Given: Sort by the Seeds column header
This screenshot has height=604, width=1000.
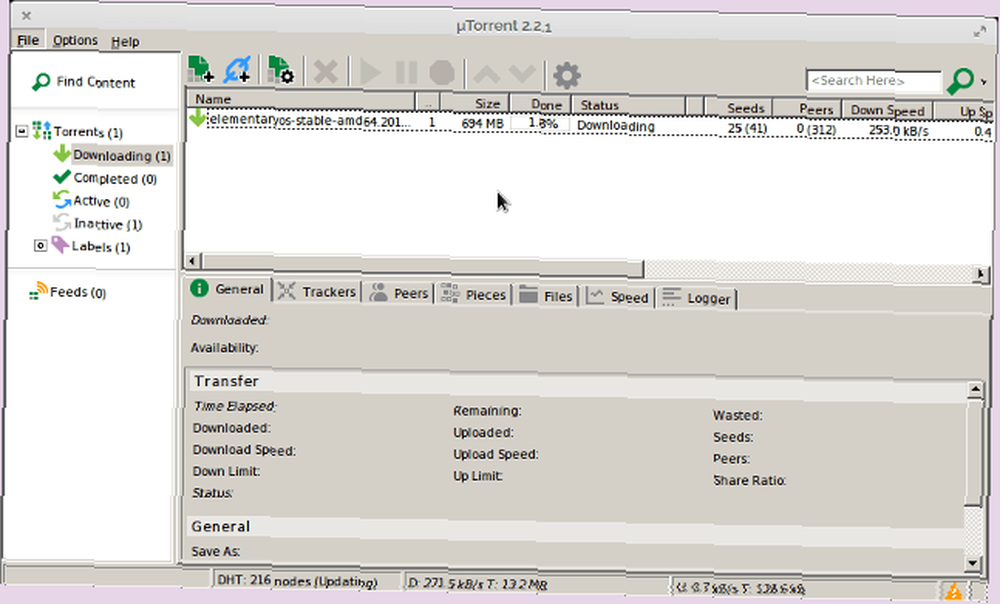Looking at the screenshot, I should [x=739, y=108].
